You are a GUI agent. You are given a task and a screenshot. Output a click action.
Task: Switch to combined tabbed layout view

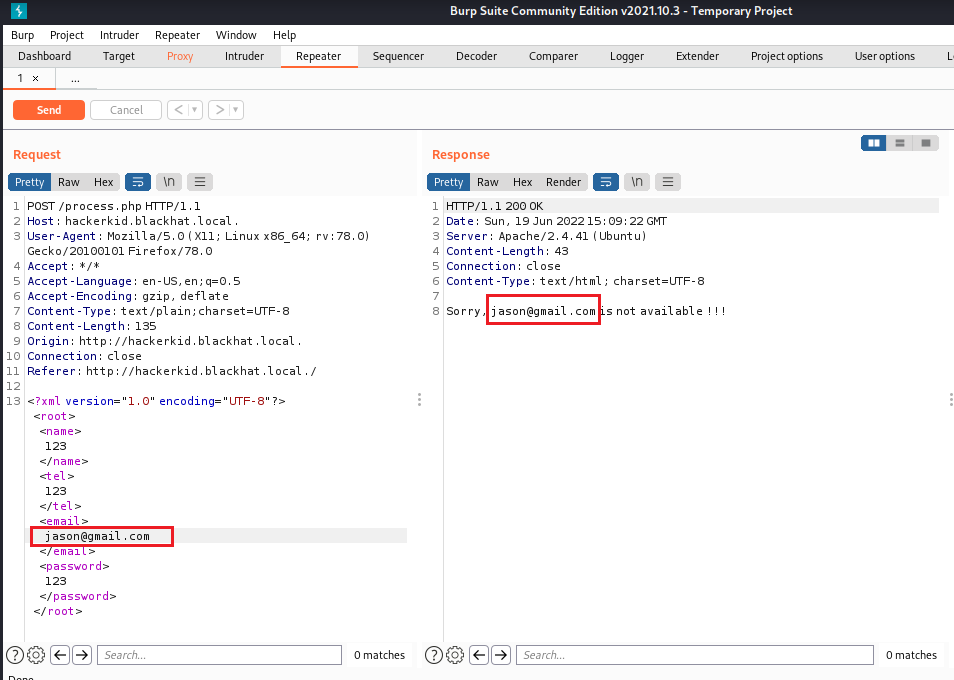[x=926, y=143]
